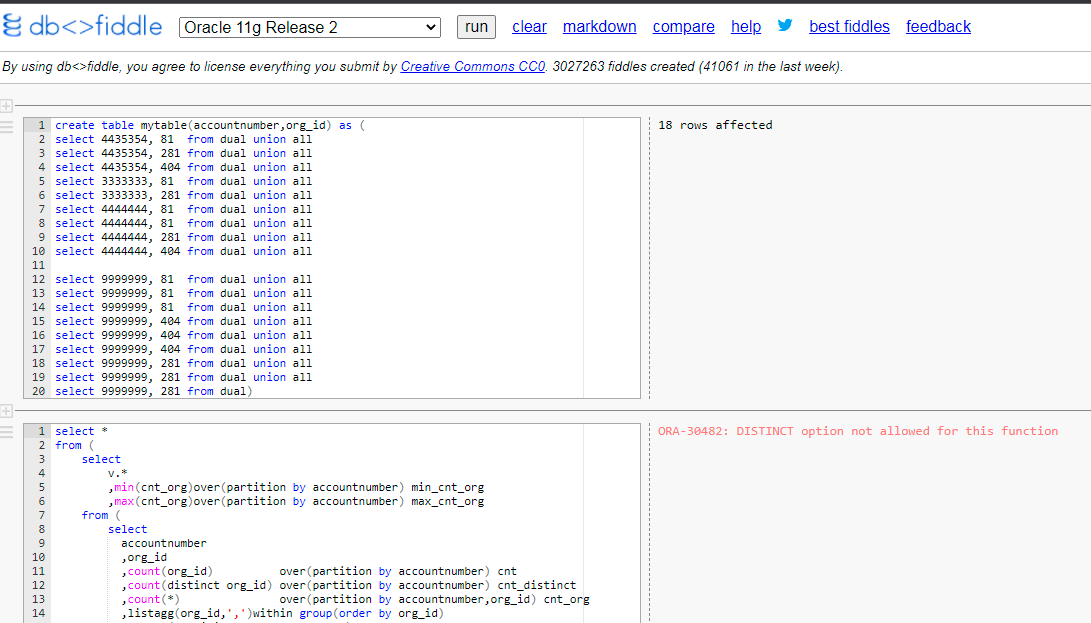Add batch with plus icon above second editor

[6, 411]
